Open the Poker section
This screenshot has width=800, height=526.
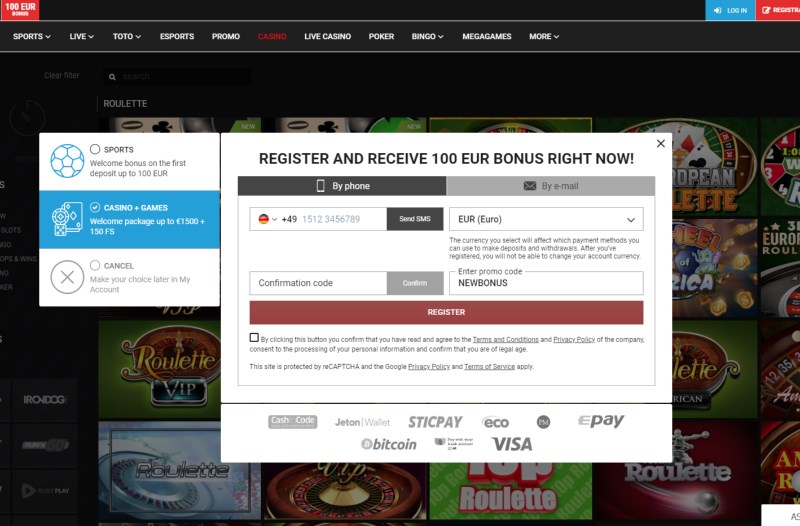(381, 36)
